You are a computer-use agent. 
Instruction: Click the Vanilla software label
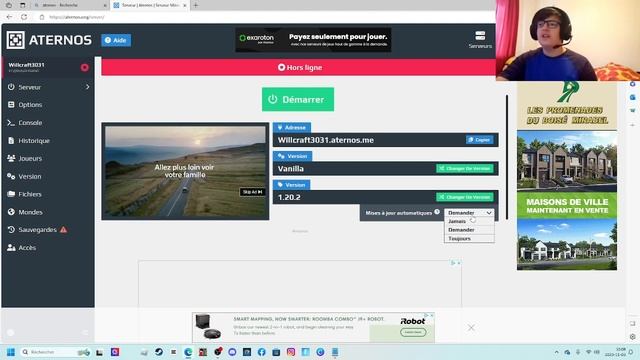291,169
